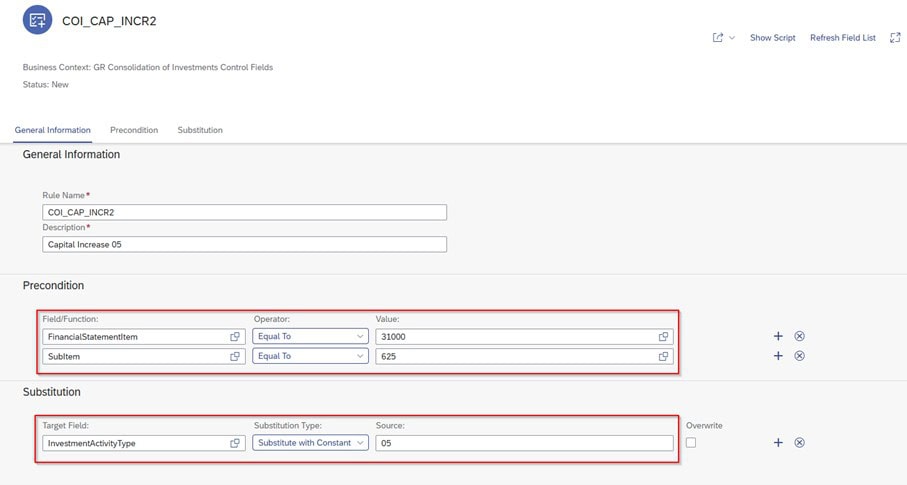Image resolution: width=907 pixels, height=485 pixels.
Task: Click the share/export icon in header
Action: [x=718, y=38]
